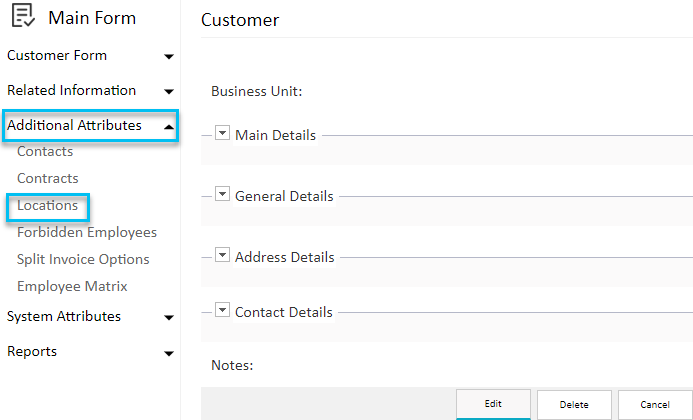Expand the Customer Form section arrow

click(x=168, y=57)
